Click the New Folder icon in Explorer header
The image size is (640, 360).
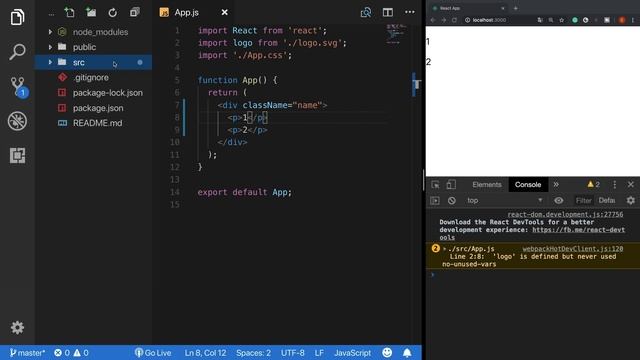91,13
